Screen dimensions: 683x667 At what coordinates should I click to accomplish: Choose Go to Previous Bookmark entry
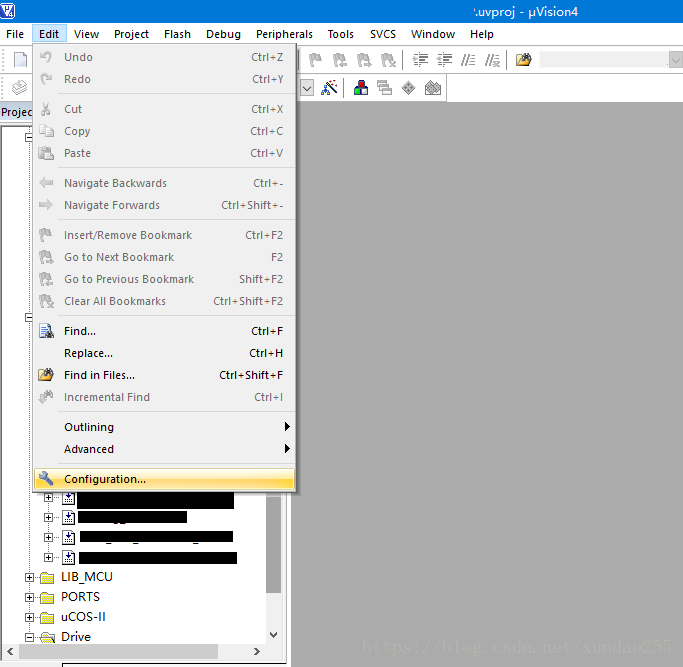coord(164,279)
